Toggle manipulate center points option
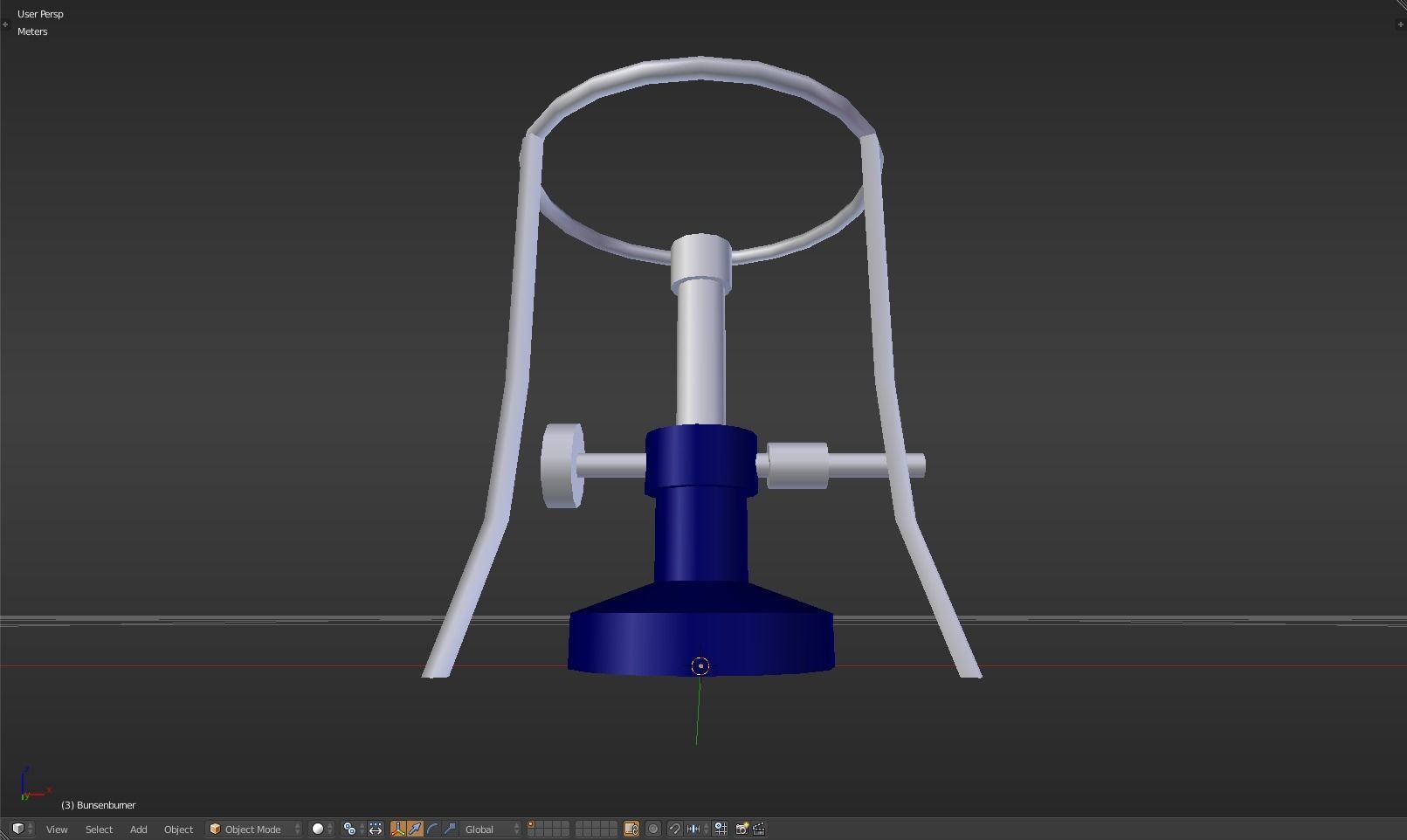 pos(376,829)
